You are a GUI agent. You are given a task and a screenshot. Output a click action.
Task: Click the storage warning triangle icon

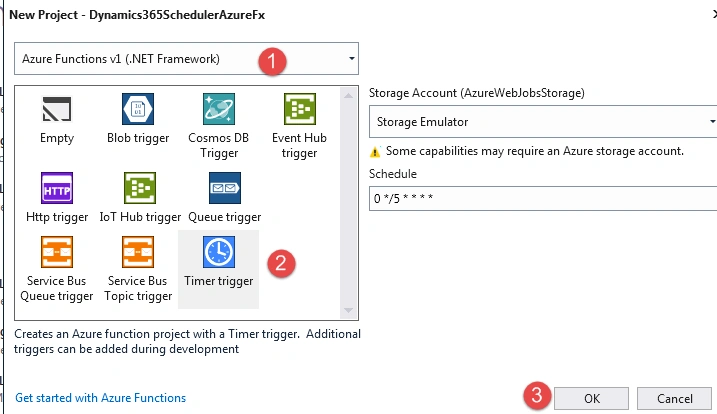(x=375, y=152)
